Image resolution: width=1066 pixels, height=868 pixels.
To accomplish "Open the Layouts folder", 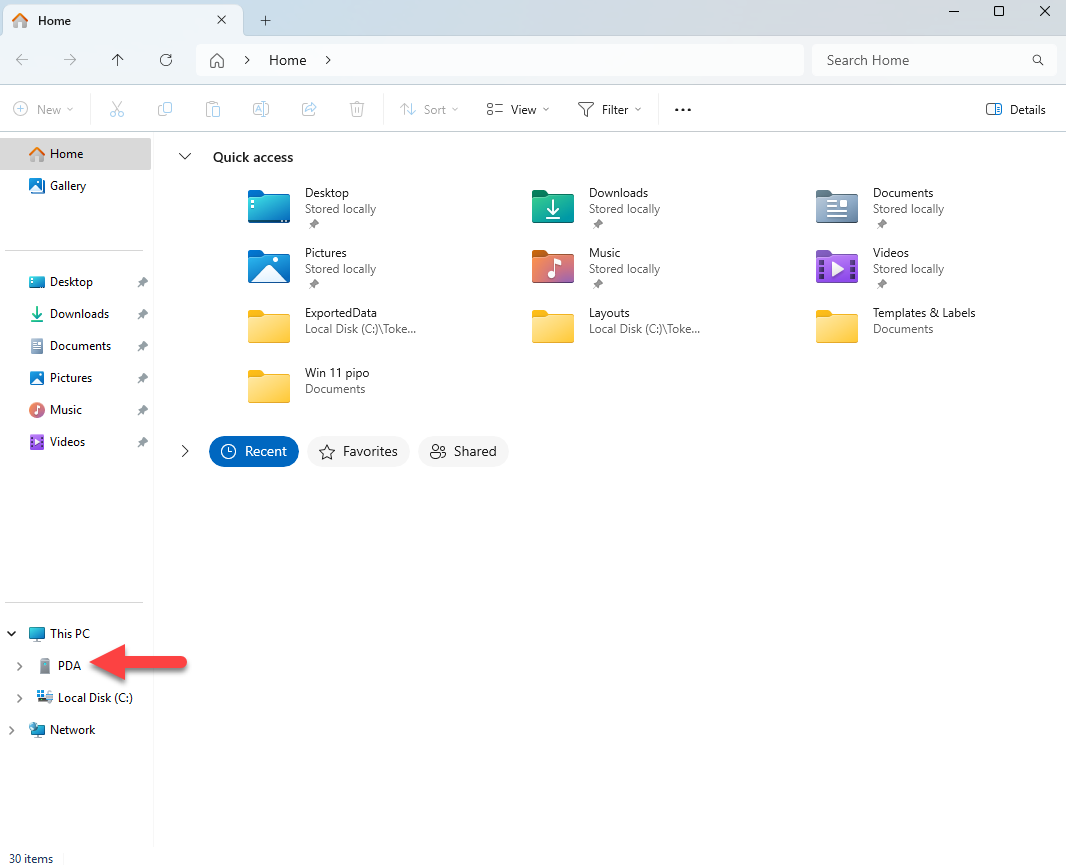I will (x=616, y=326).
